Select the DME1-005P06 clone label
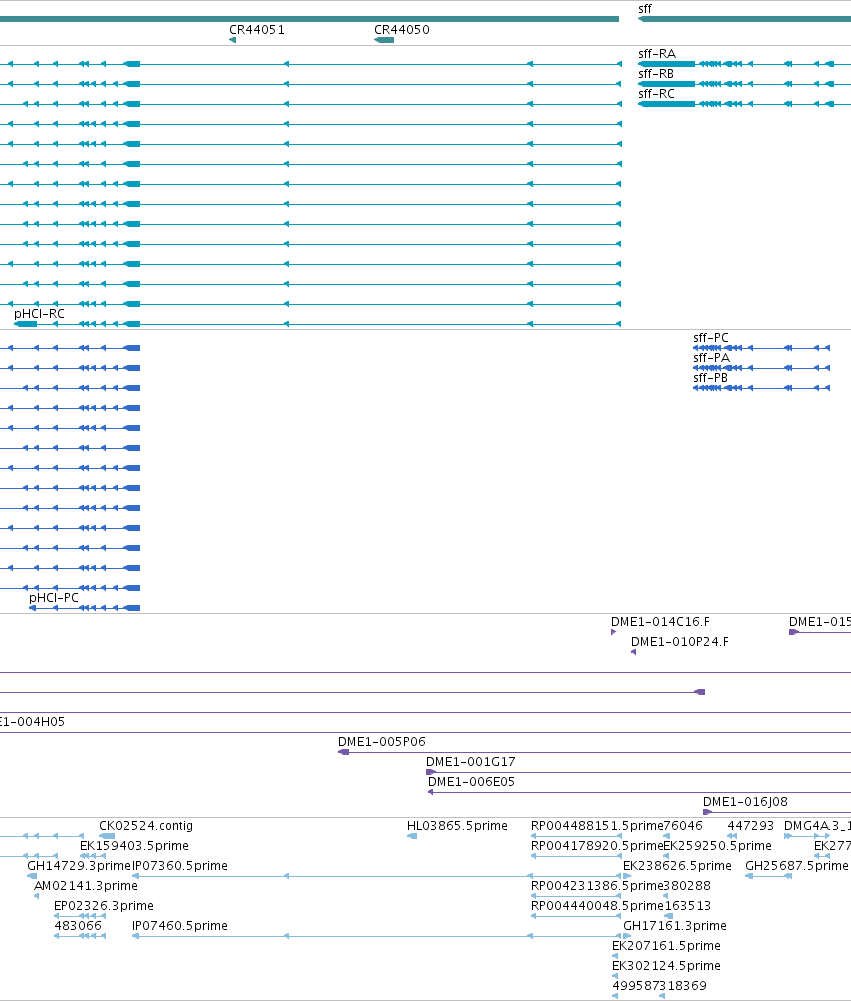This screenshot has height=1001, width=851. pyautogui.click(x=382, y=742)
